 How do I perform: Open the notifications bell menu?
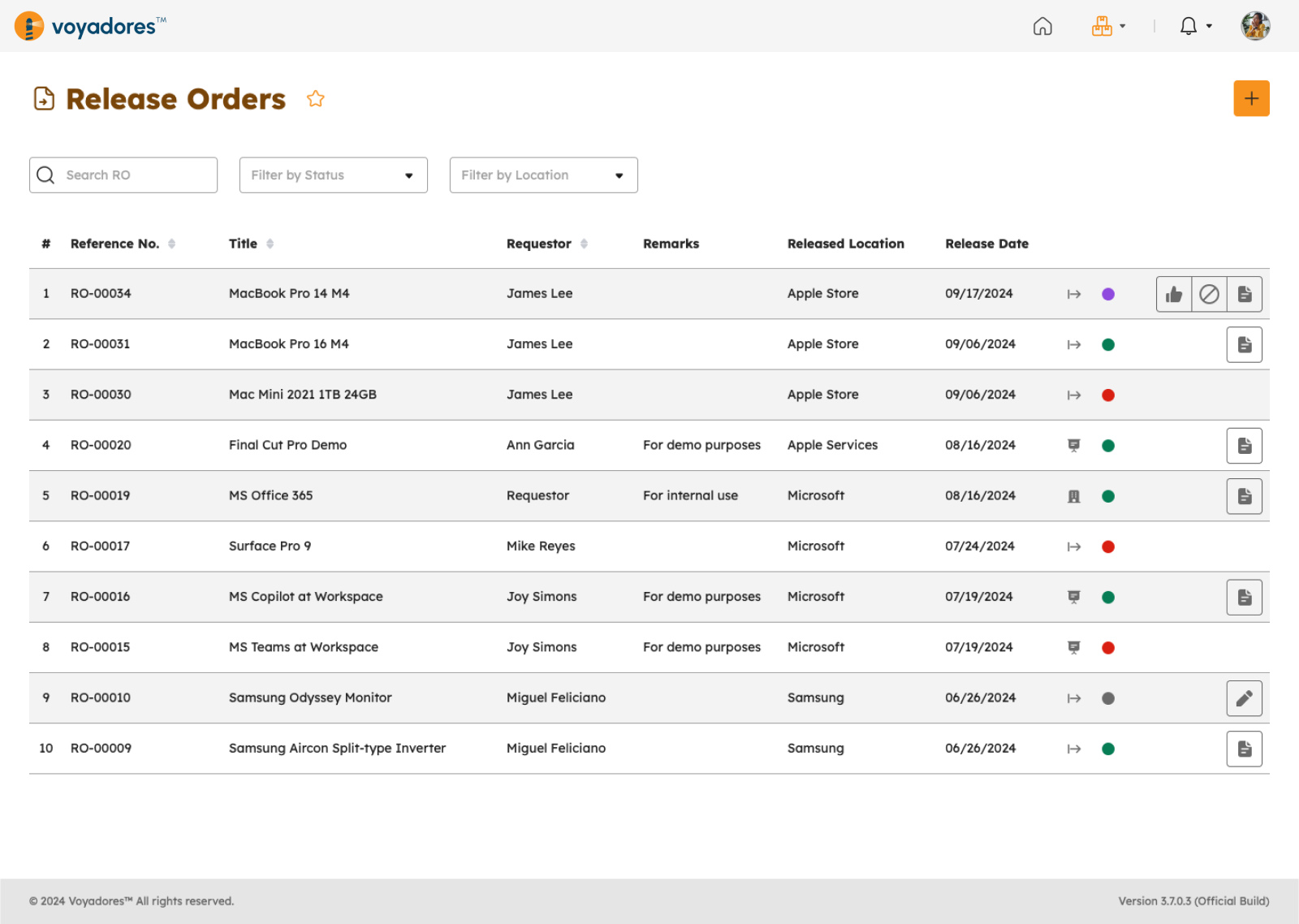coord(1195,27)
